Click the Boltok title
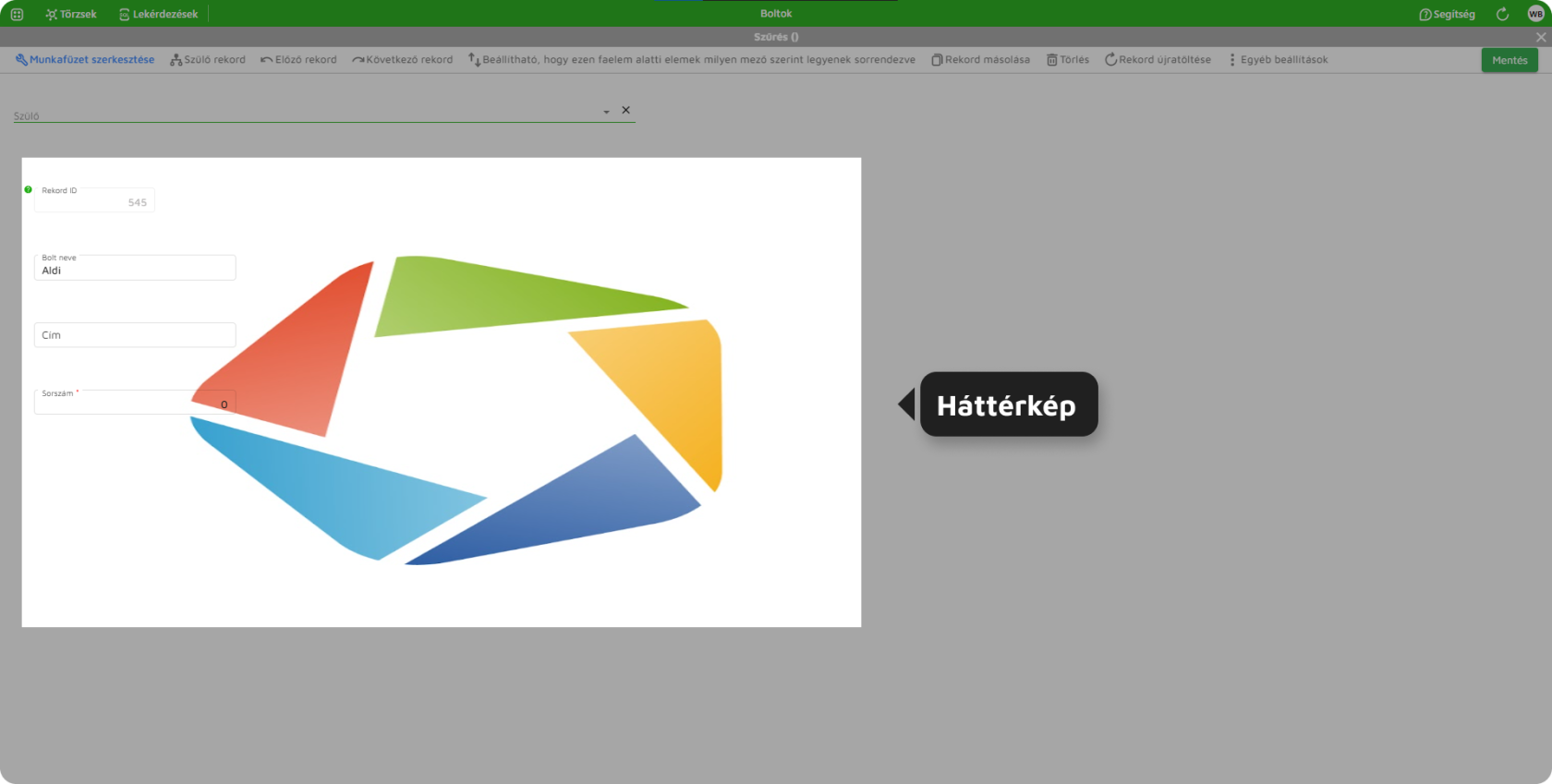1552x784 pixels. [x=776, y=14]
